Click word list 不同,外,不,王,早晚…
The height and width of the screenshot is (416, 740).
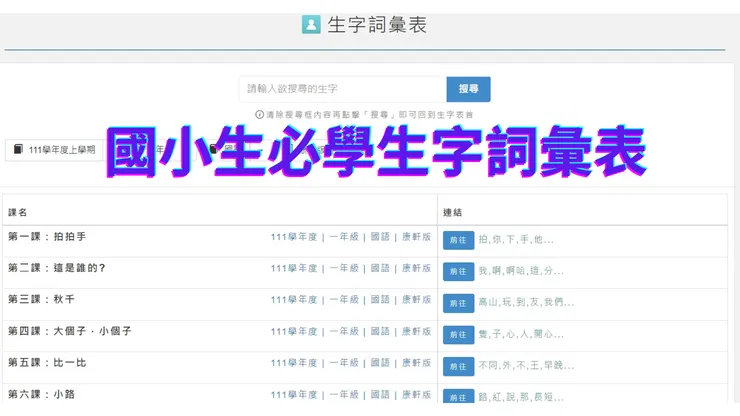[526, 365]
